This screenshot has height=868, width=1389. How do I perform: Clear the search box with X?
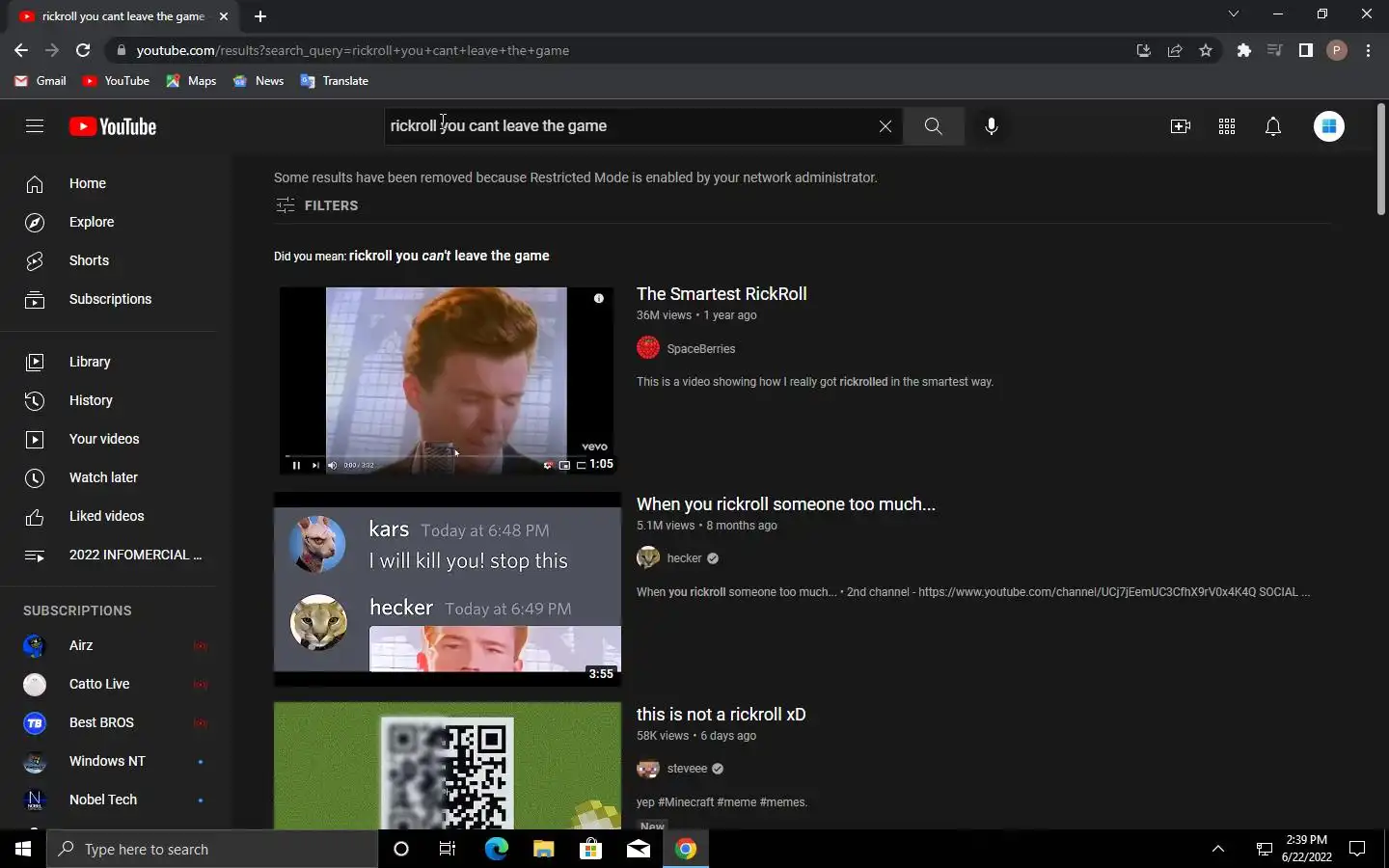pyautogui.click(x=885, y=126)
